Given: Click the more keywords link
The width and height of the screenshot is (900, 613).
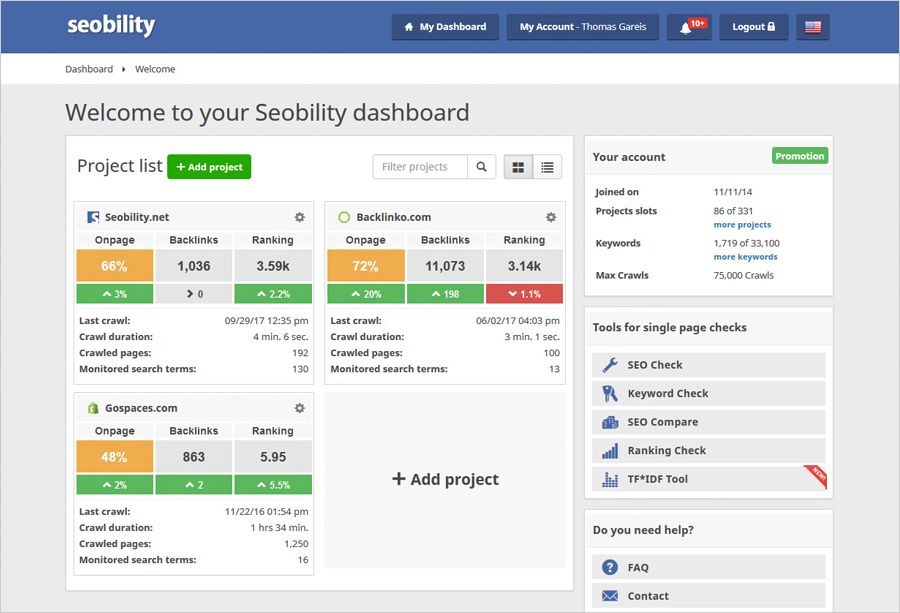Looking at the screenshot, I should [x=746, y=257].
